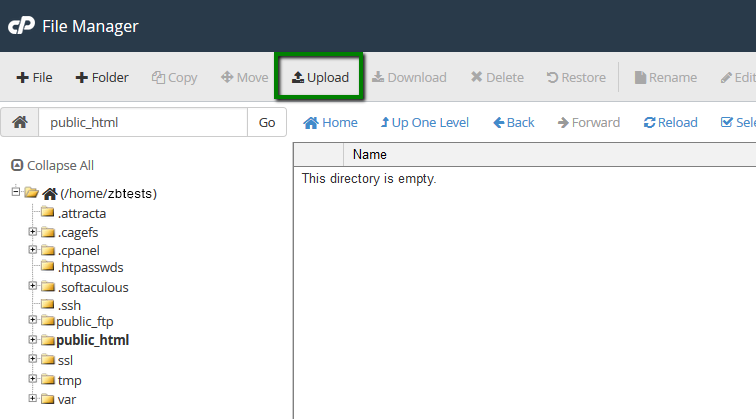Click the Upload toolbar button
The image size is (756, 419).
point(320,77)
